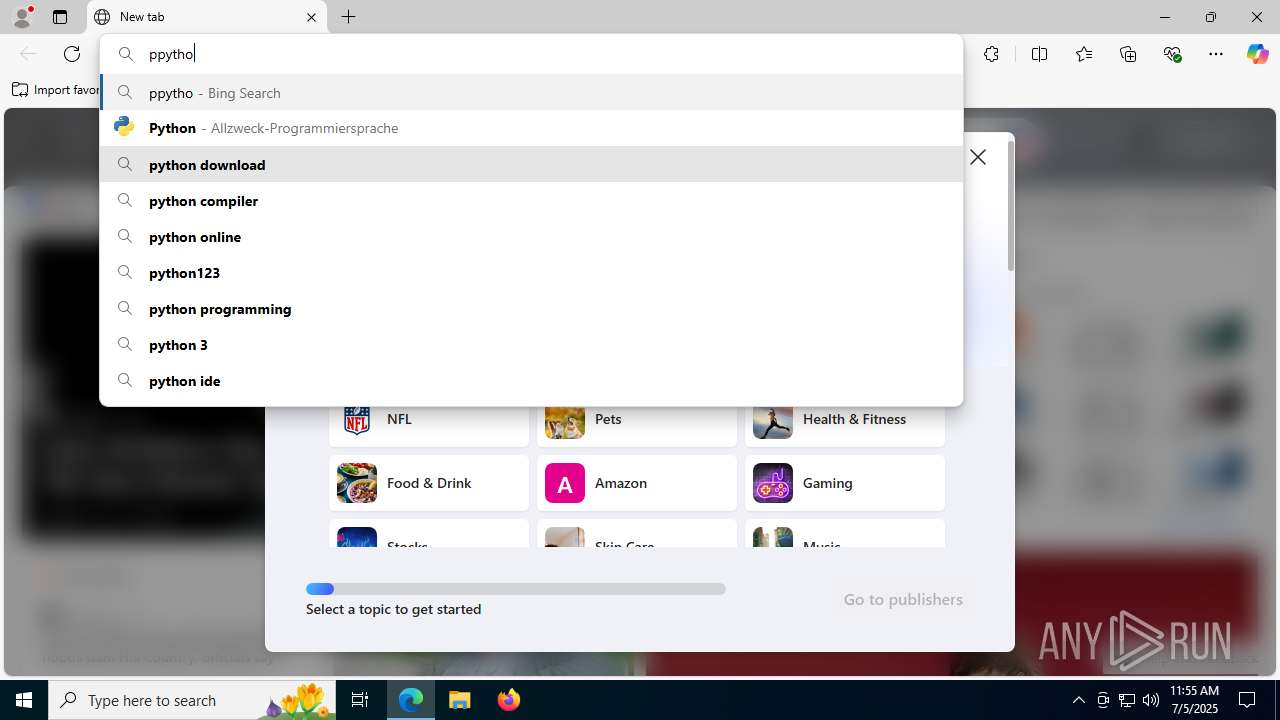
Task: Click Go to publishers button
Action: 903,599
